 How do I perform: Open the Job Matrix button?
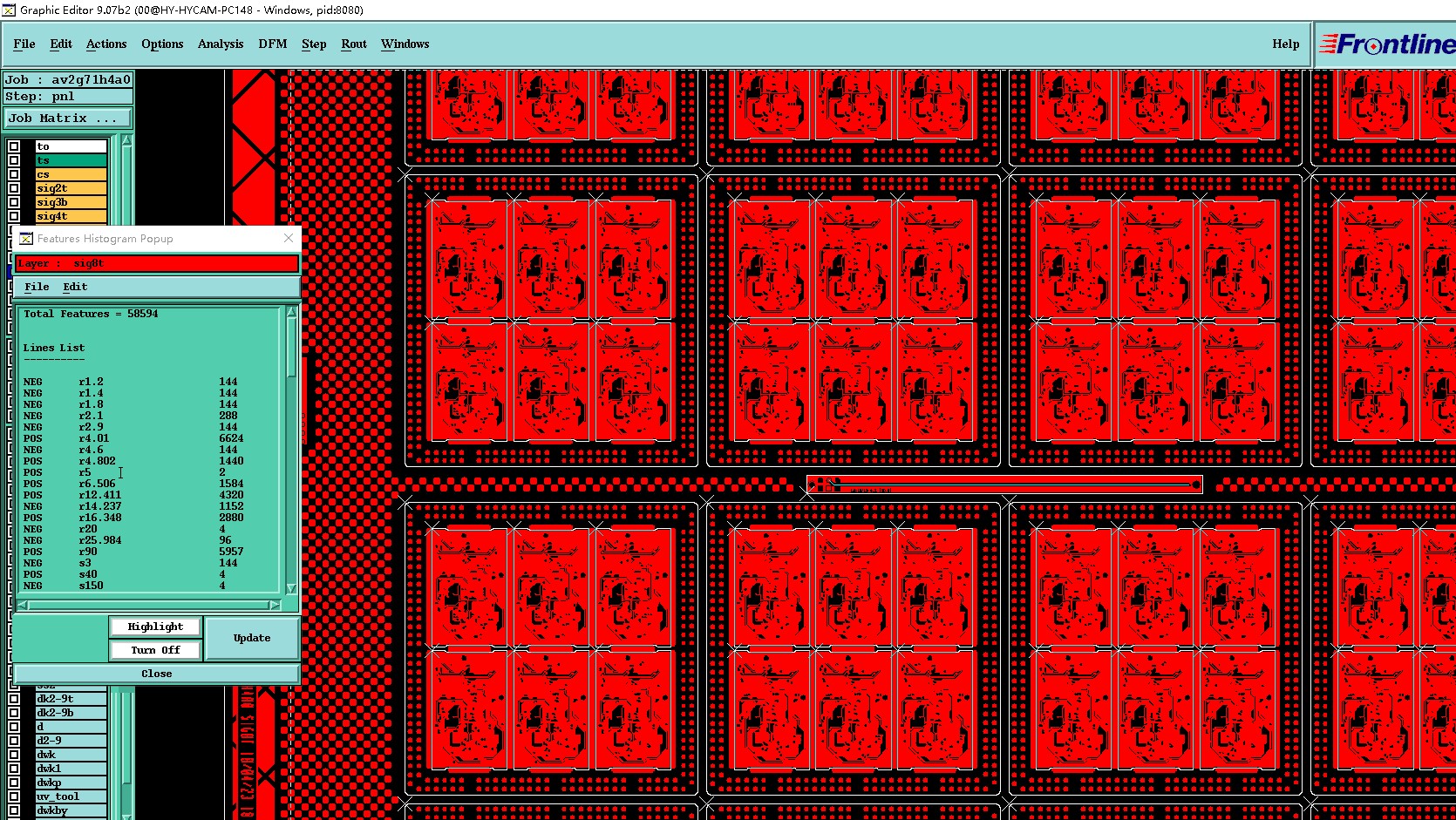click(x=69, y=118)
